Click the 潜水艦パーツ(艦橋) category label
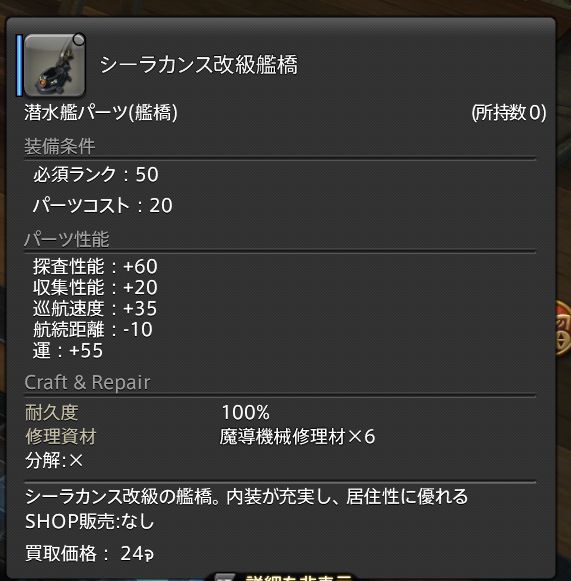The image size is (571, 581). click(101, 112)
